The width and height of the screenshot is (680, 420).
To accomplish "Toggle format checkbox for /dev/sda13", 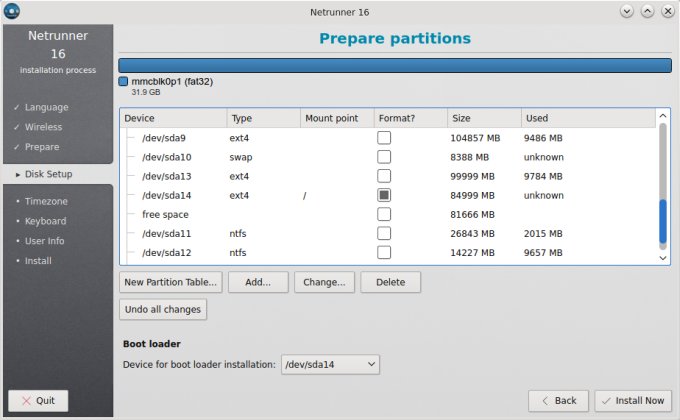I will 384,176.
